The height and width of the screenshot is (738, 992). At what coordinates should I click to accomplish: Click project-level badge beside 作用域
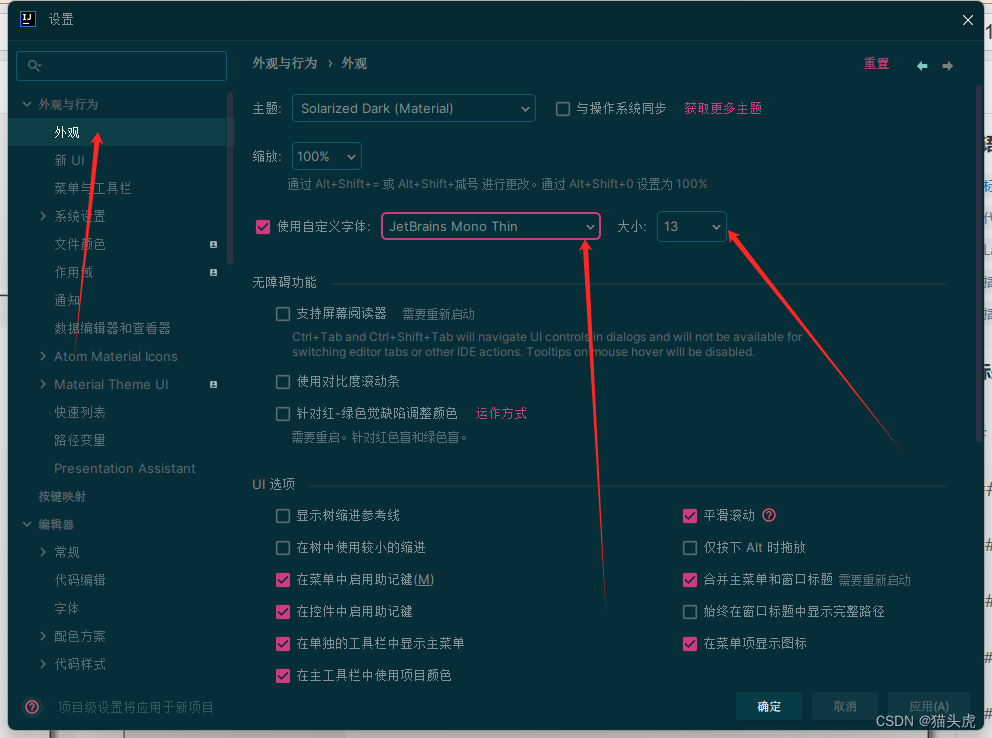213,273
